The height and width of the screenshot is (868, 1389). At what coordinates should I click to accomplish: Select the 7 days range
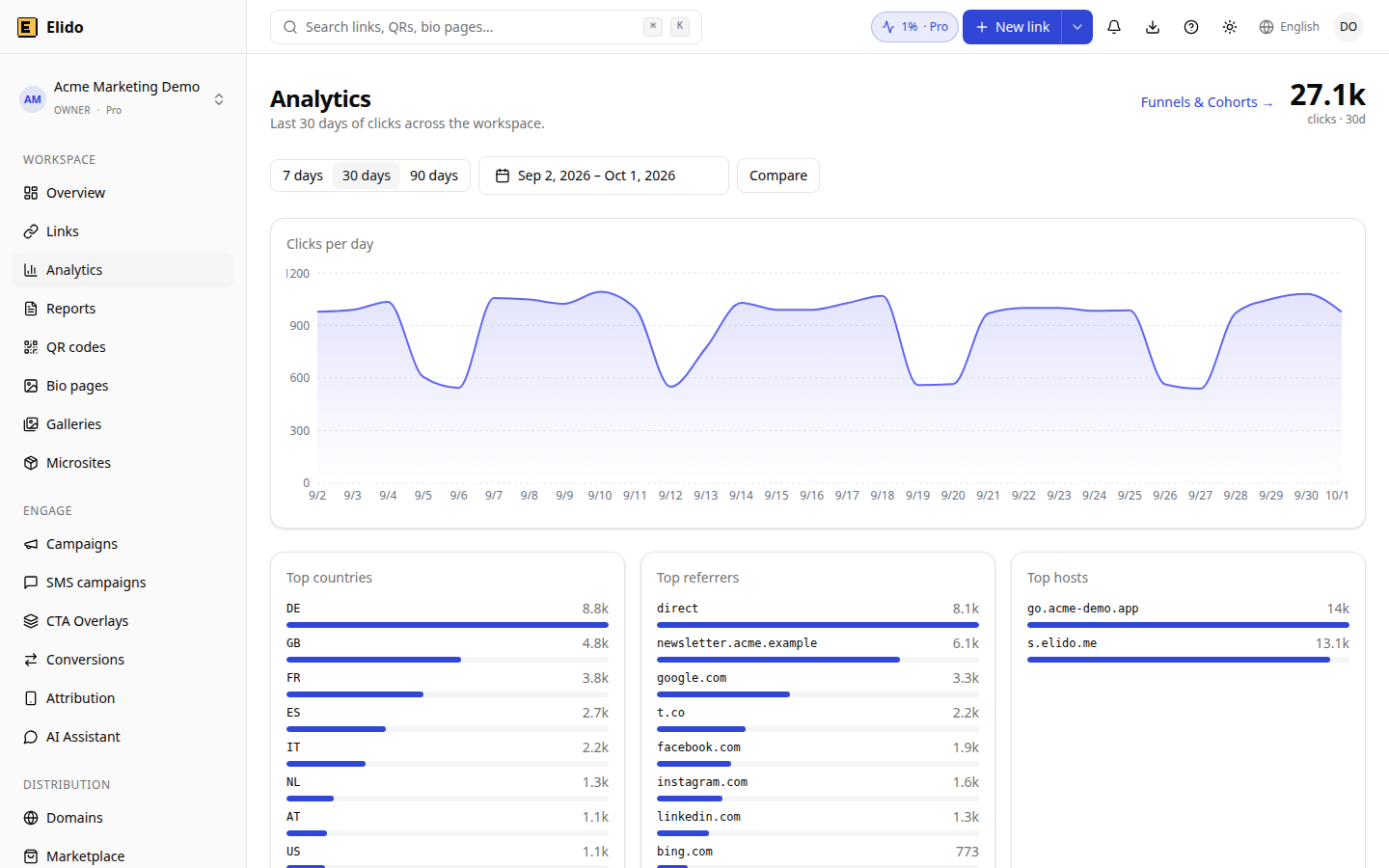coord(303,176)
